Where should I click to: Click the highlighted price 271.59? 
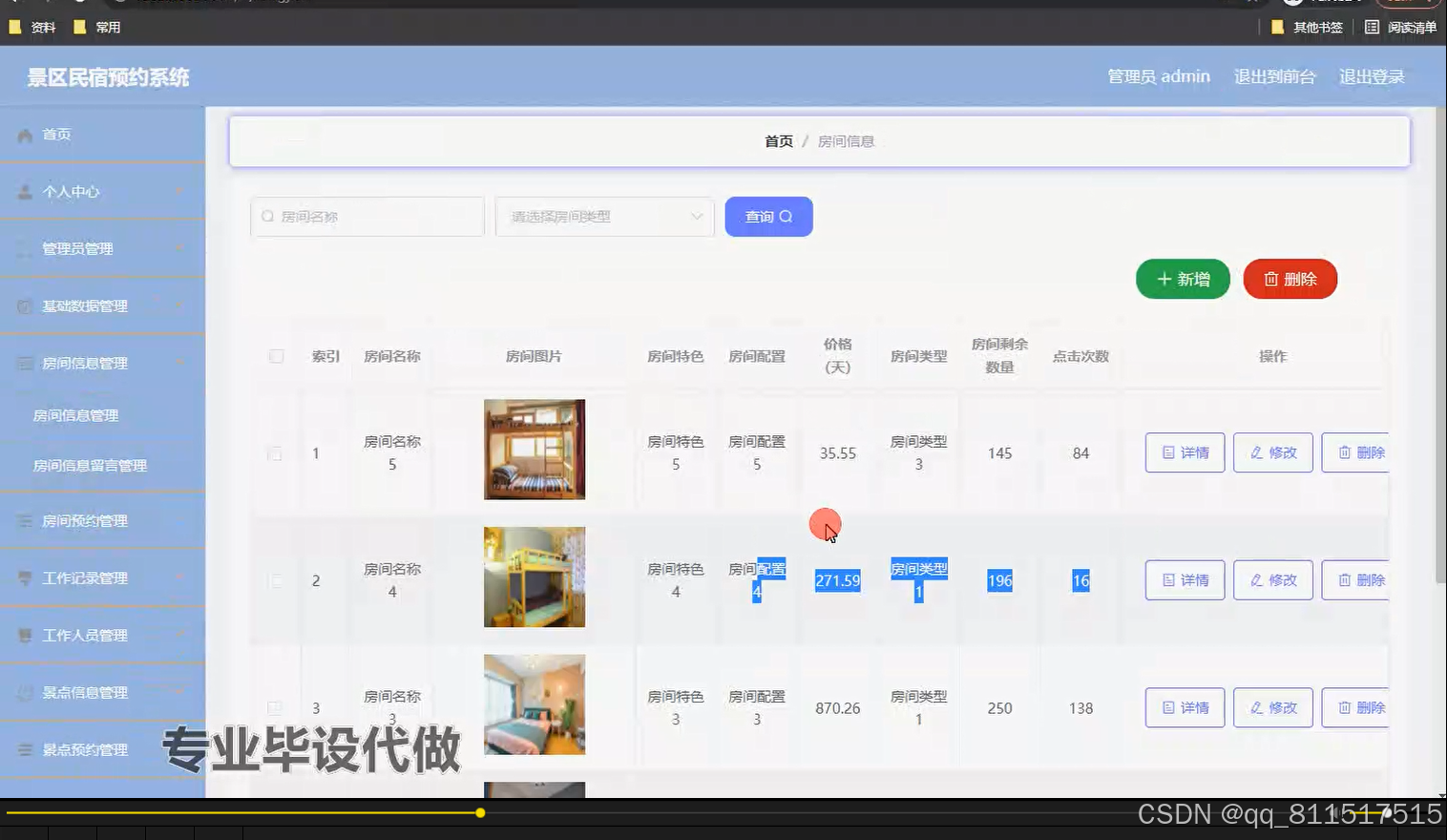(838, 580)
